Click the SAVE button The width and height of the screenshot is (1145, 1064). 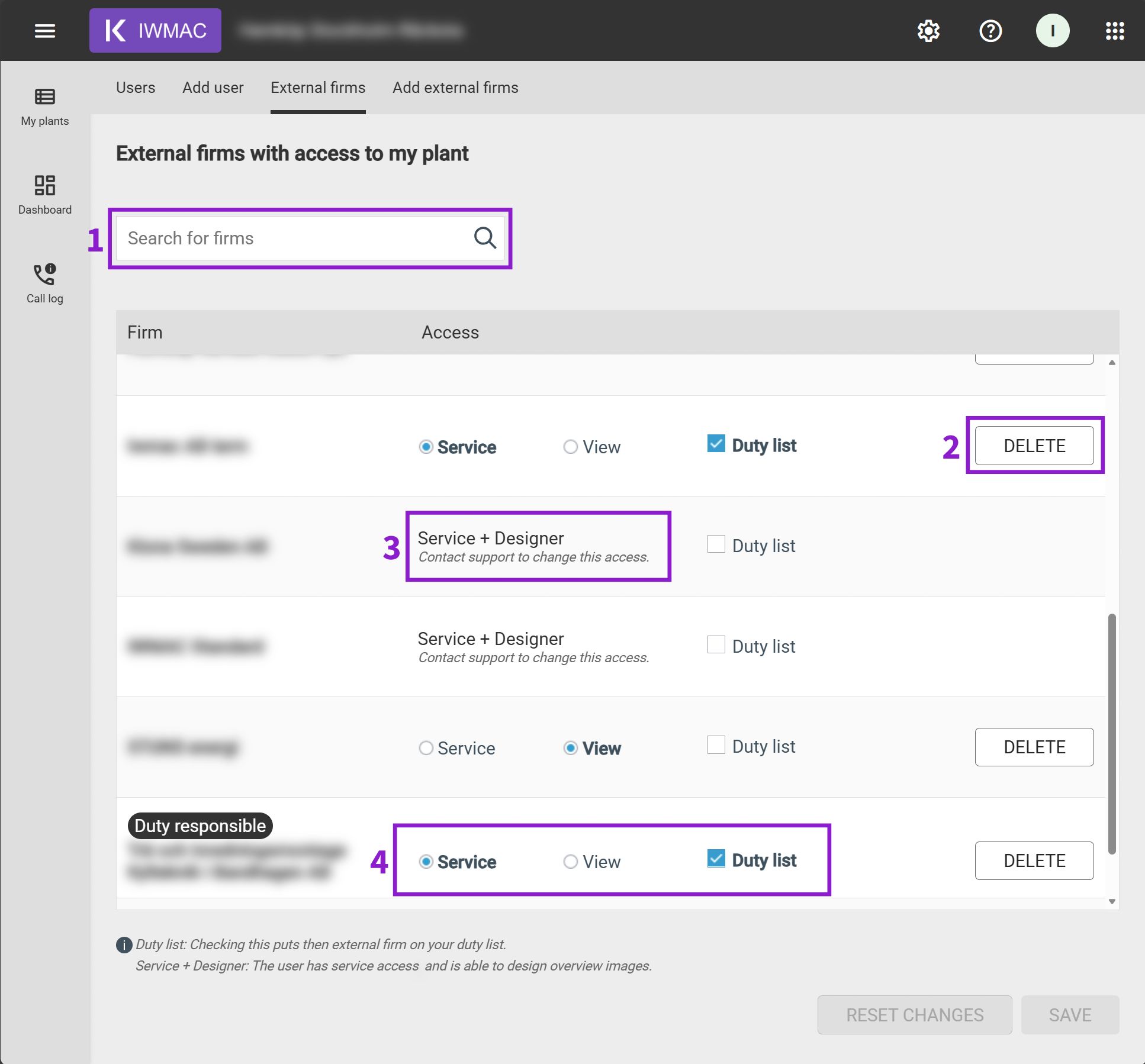point(1070,1015)
